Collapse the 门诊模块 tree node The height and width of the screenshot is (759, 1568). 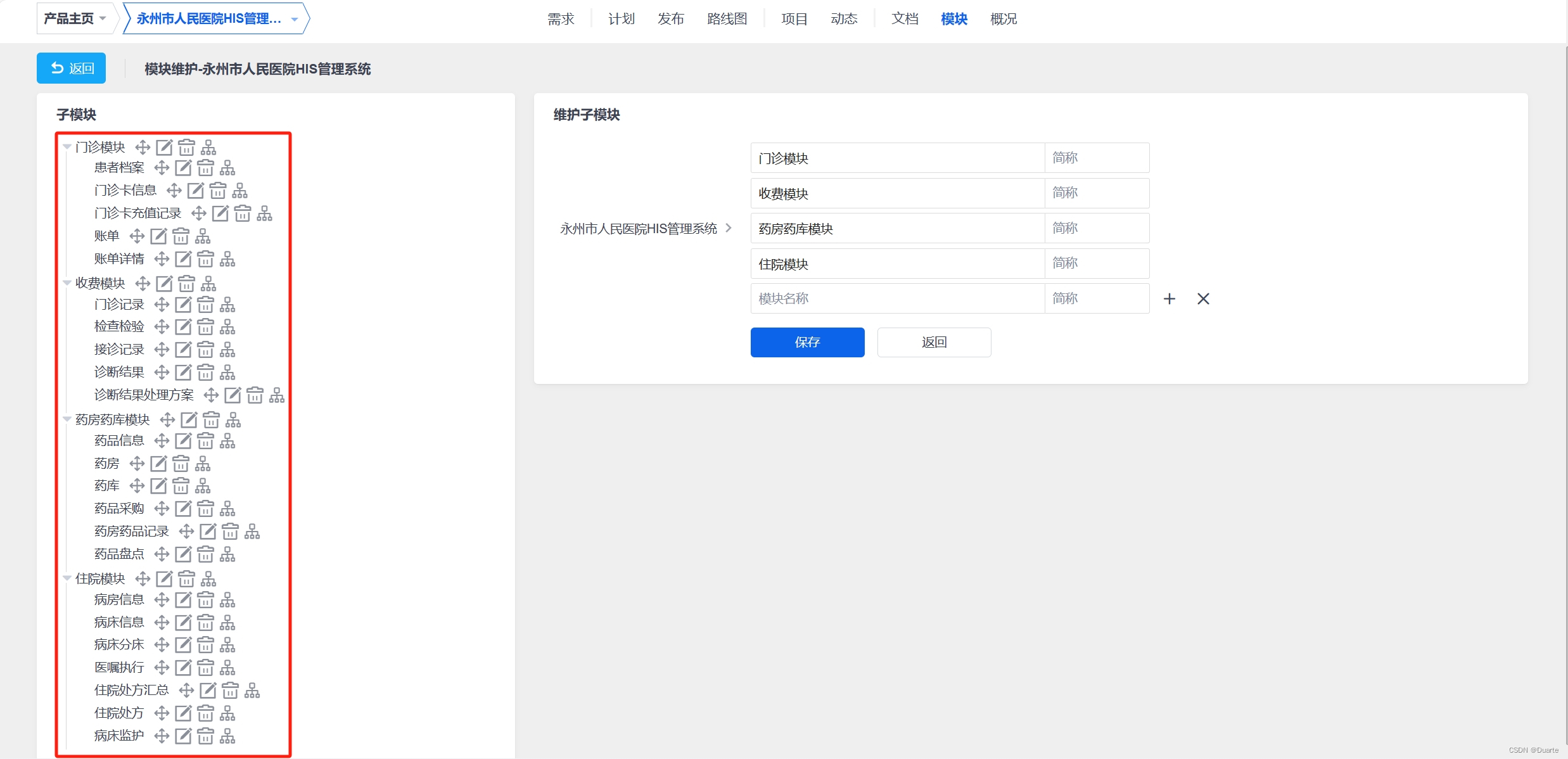tap(67, 147)
